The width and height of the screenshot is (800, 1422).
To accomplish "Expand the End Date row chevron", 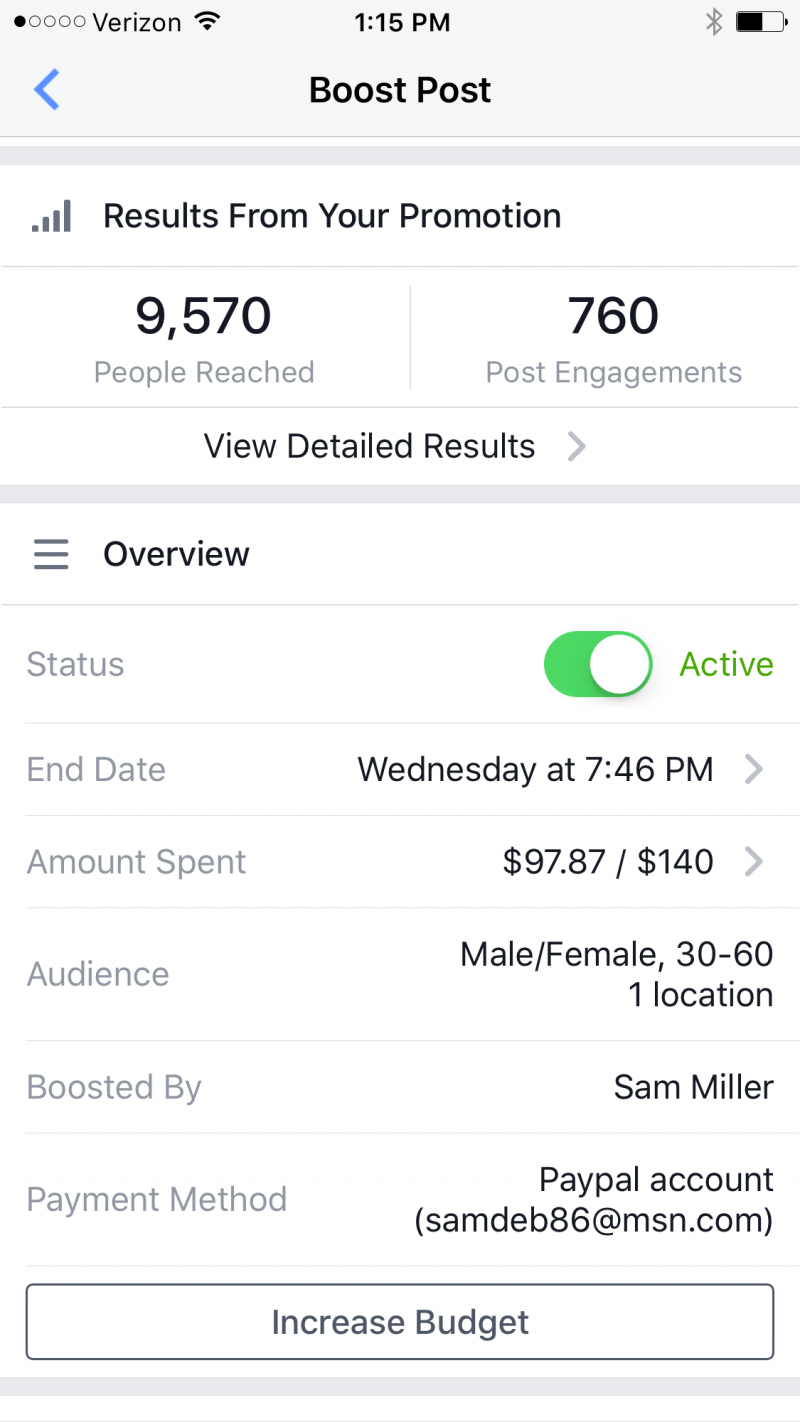I will [754, 769].
